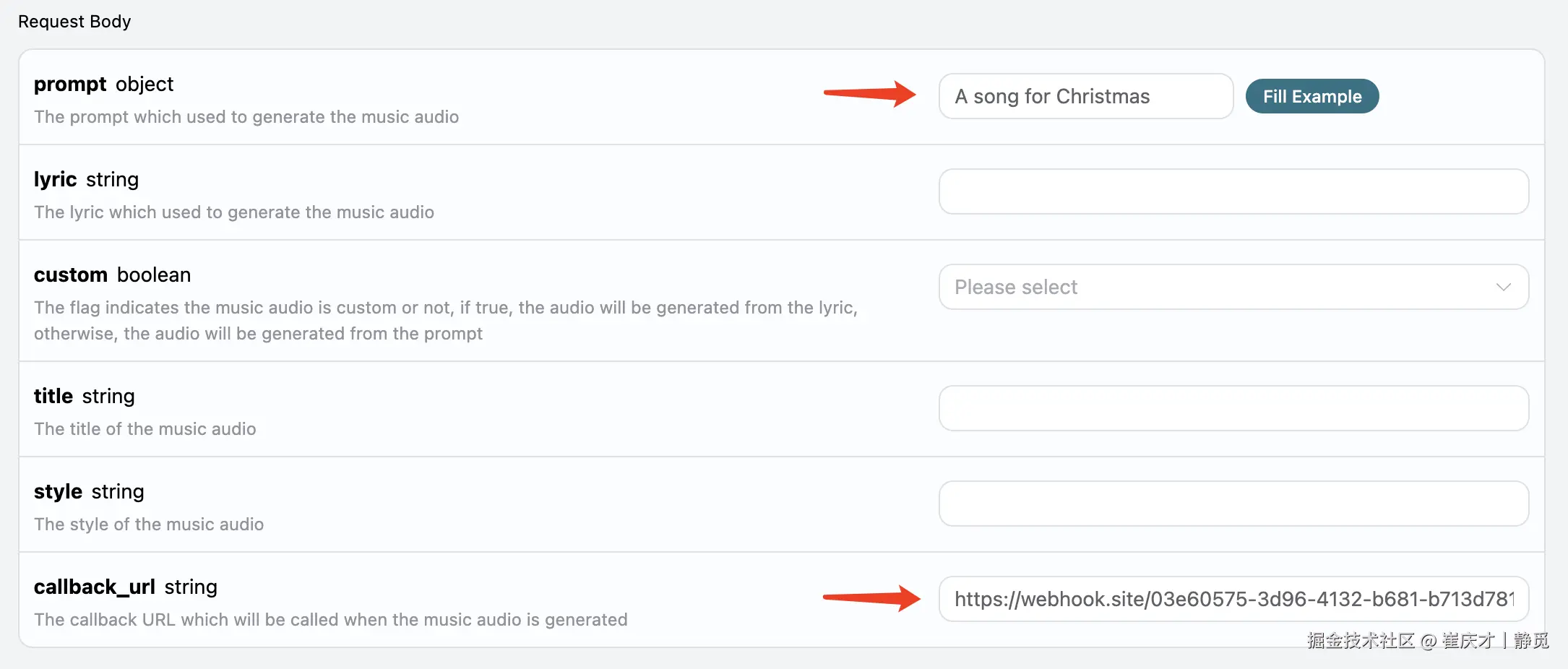Click the empty title input field
Screen dimensions: 1568x669
(x=1233, y=408)
